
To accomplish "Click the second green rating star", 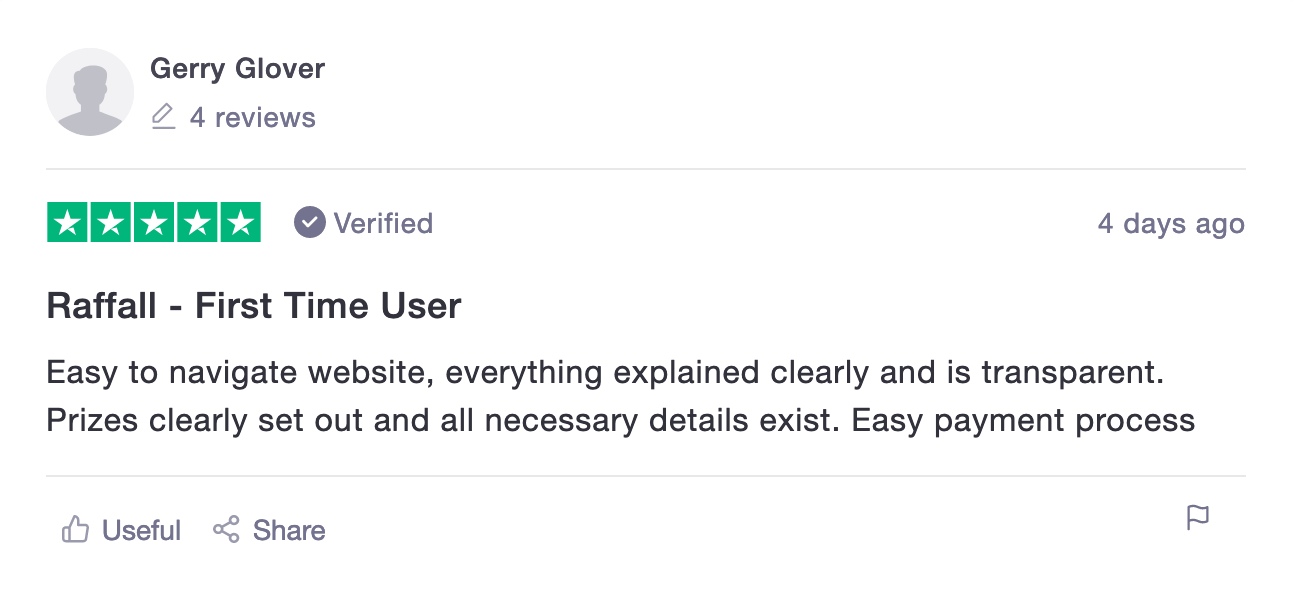I will (x=111, y=223).
